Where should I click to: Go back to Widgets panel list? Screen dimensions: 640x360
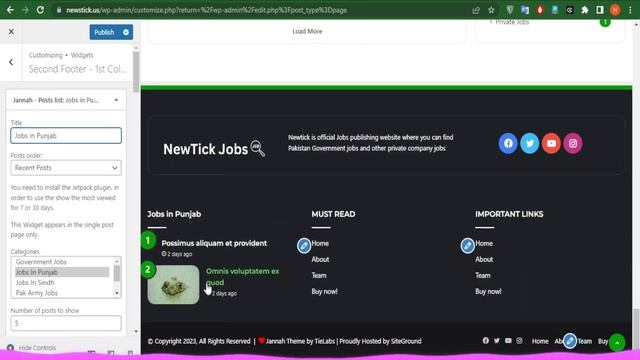pyautogui.click(x=11, y=62)
